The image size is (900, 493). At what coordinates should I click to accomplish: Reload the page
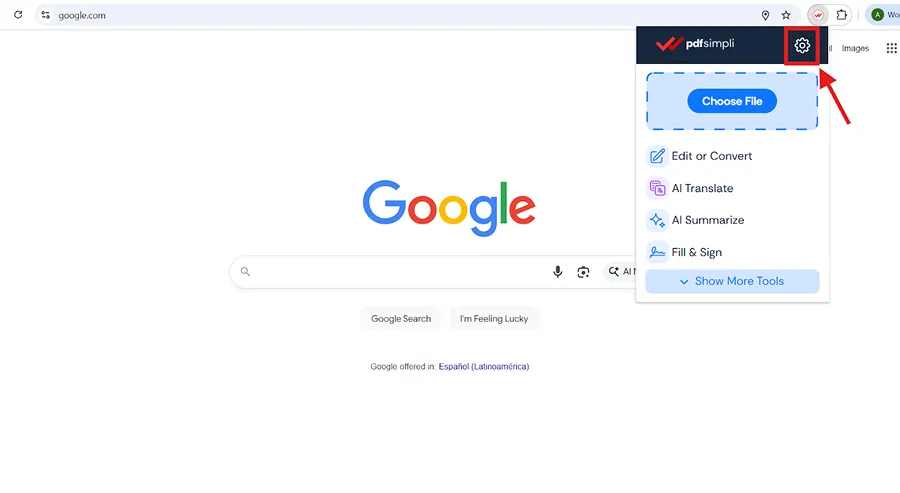pyautogui.click(x=18, y=15)
